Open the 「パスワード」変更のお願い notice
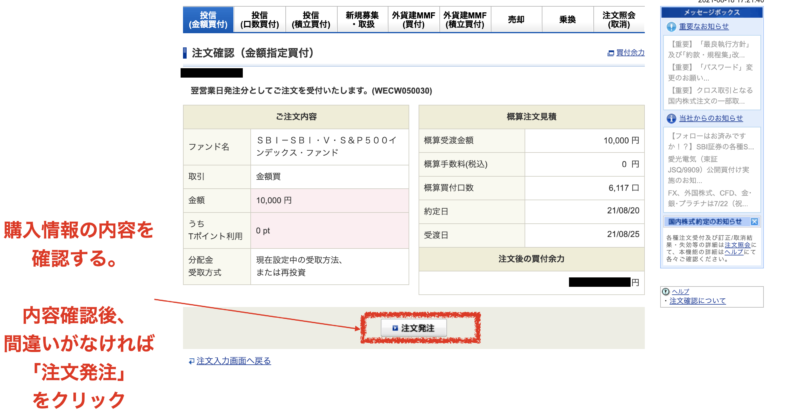Viewport: 800px width, 413px height. coord(711,72)
